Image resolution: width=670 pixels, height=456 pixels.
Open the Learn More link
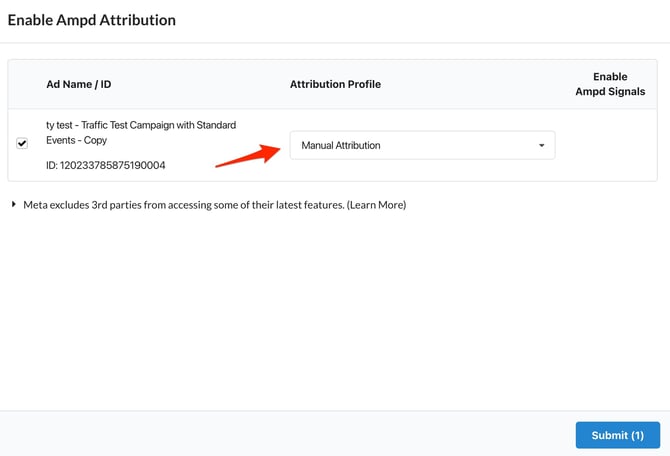point(376,205)
